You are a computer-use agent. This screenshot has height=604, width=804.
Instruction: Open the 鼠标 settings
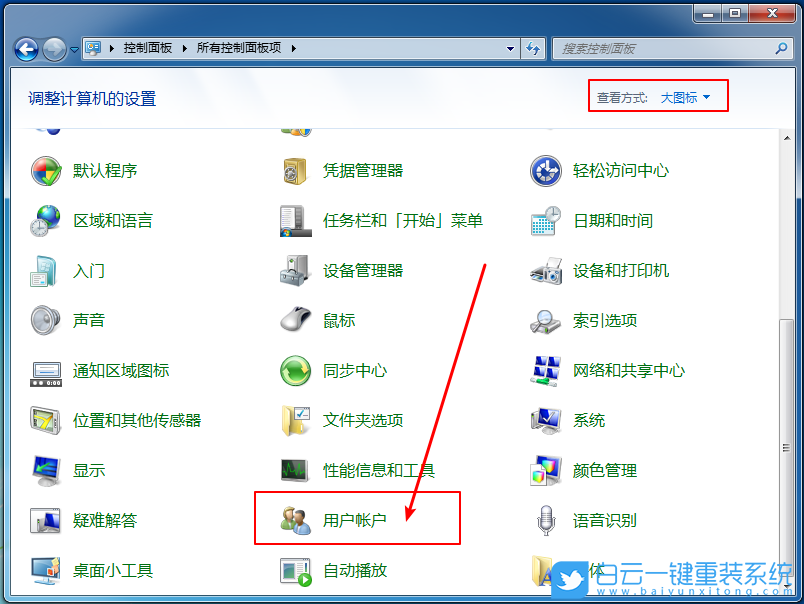click(336, 320)
